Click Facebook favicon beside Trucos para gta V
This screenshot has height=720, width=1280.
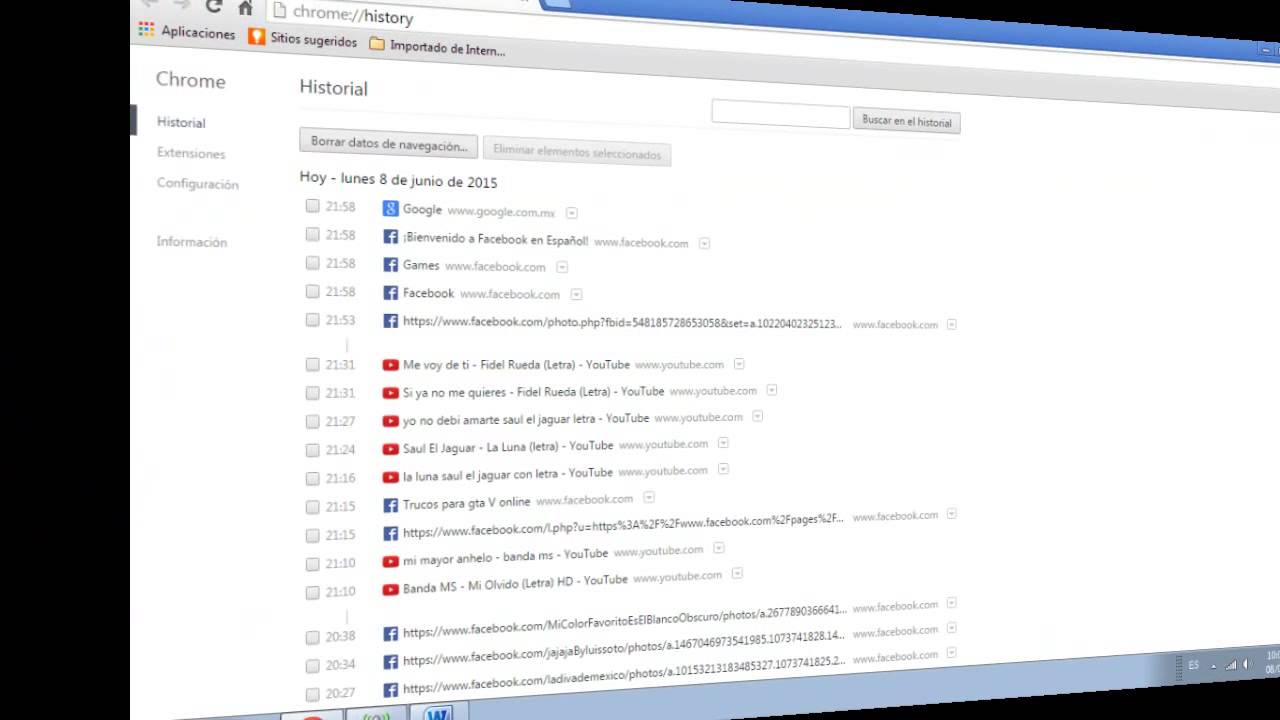point(391,505)
